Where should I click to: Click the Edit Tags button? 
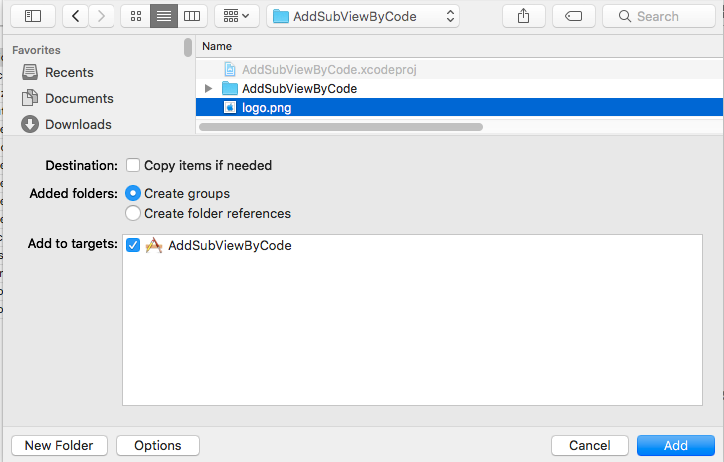coord(573,17)
